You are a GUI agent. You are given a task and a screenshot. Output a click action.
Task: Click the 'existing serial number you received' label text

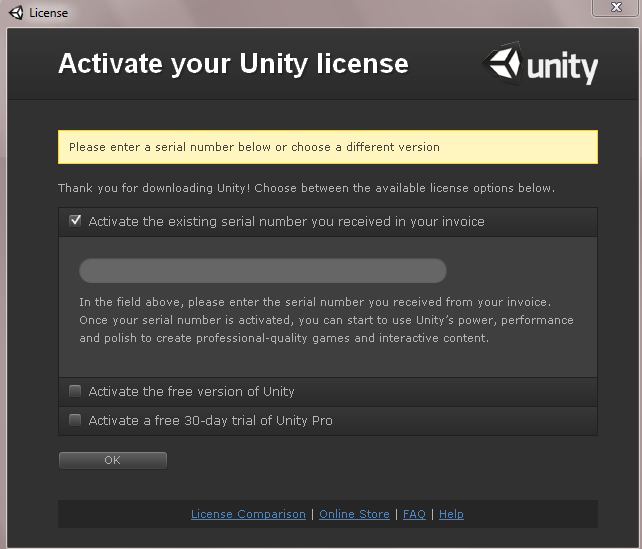click(x=286, y=222)
